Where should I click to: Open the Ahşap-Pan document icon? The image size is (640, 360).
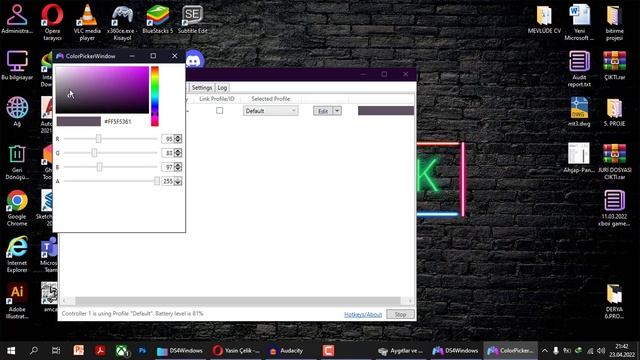[579, 158]
